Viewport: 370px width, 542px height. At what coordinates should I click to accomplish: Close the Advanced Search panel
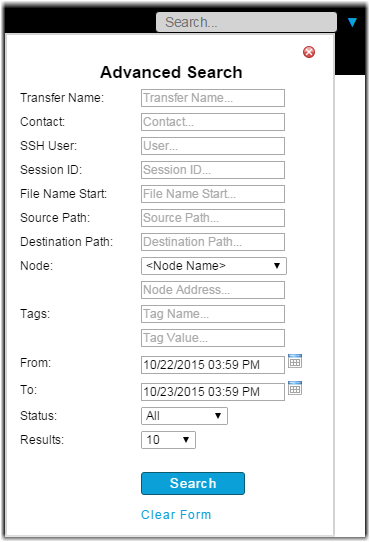pos(309,52)
